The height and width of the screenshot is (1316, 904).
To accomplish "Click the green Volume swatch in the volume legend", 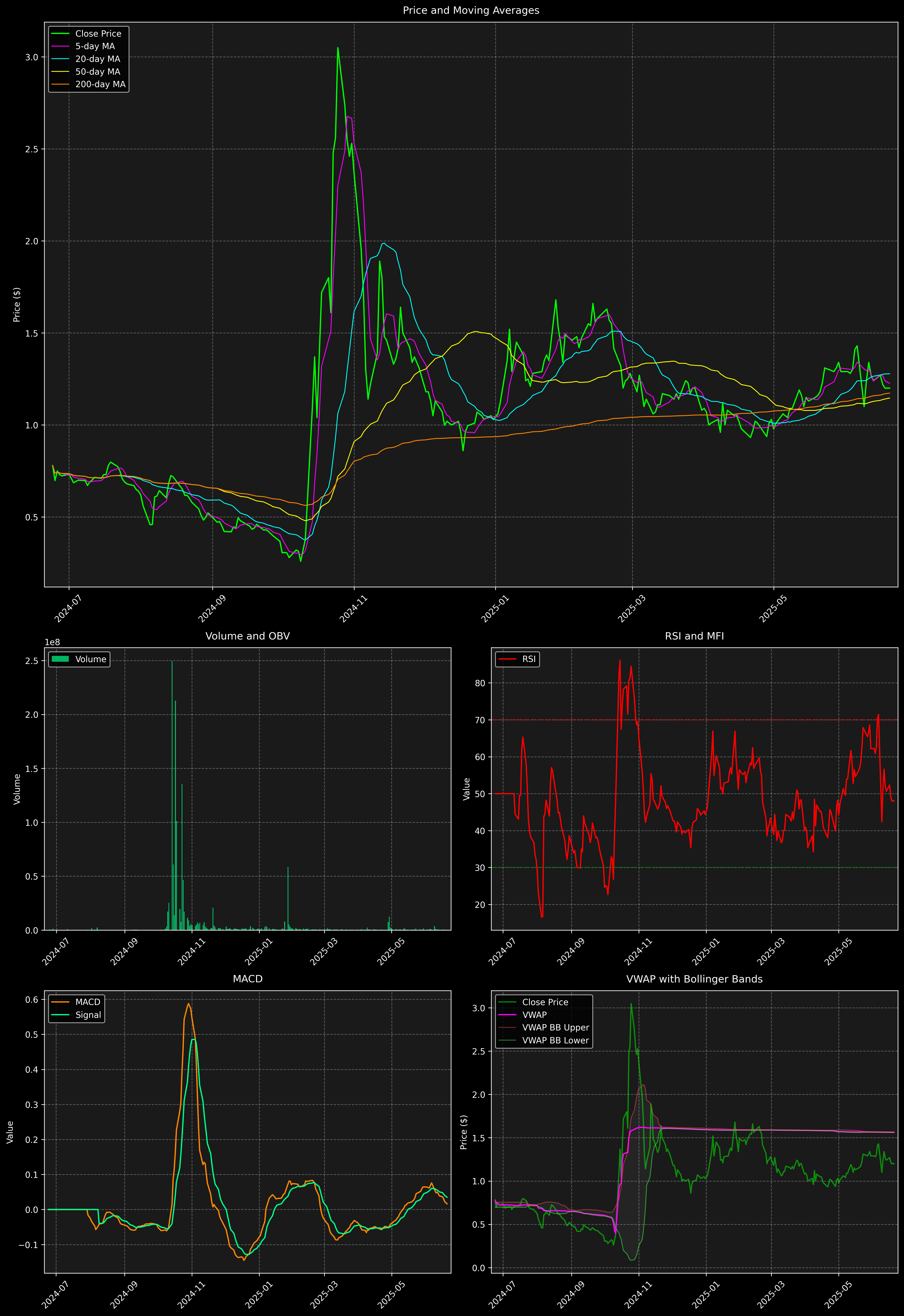I will [x=60, y=659].
